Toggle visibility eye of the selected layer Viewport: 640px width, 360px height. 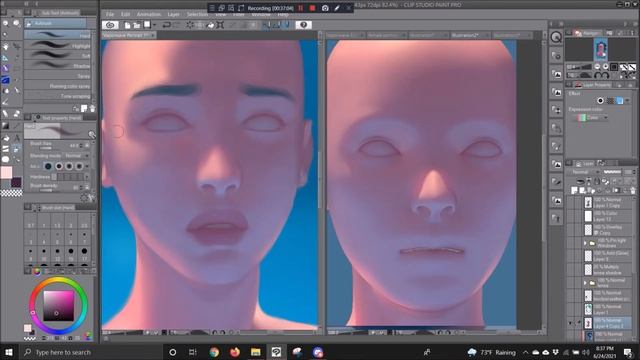pos(570,323)
